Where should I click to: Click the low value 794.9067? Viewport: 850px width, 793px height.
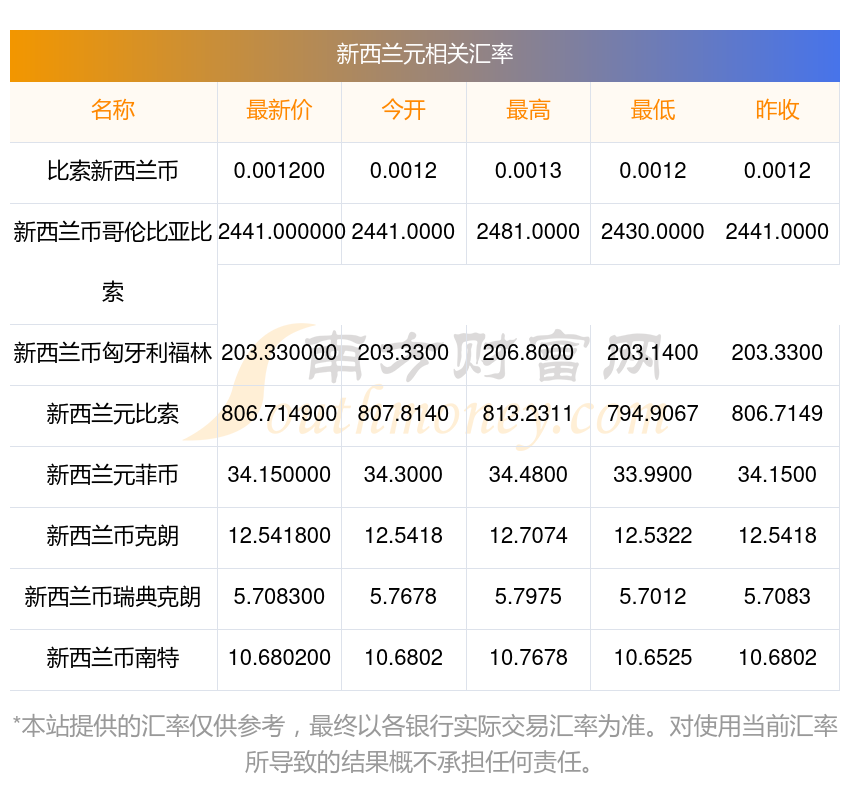click(x=653, y=414)
